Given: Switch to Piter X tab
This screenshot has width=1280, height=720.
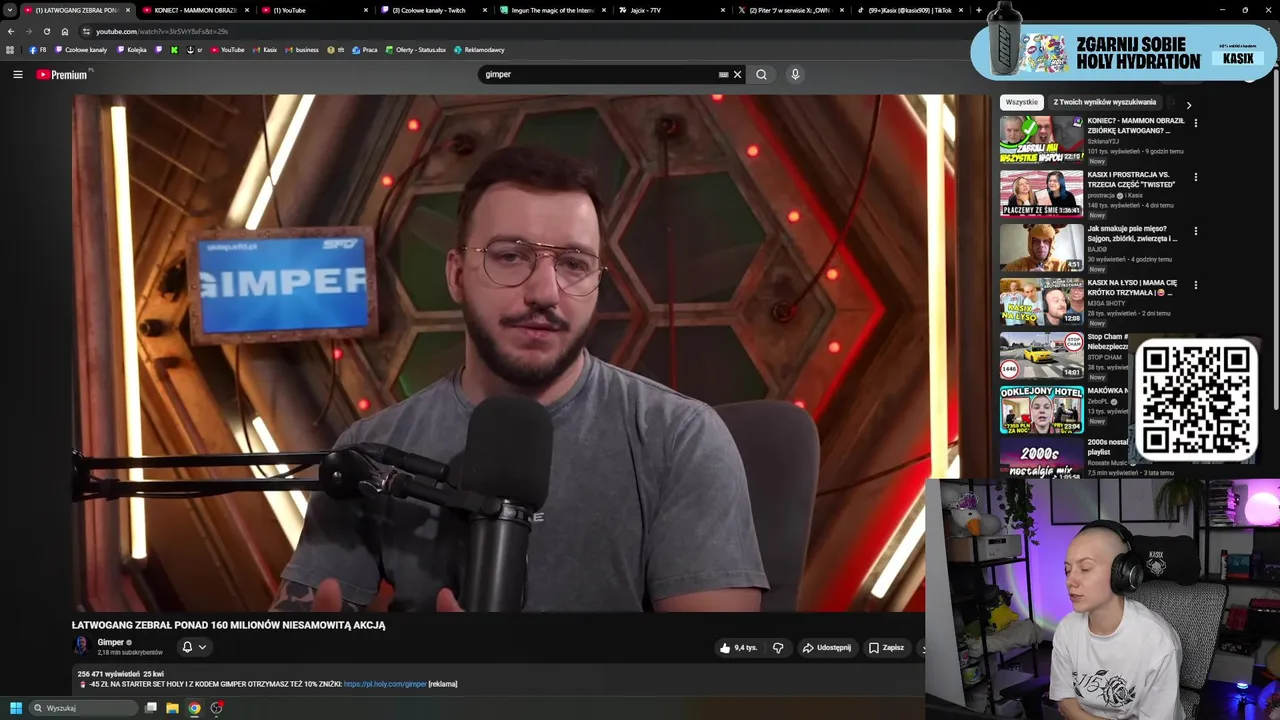Looking at the screenshot, I should [x=791, y=10].
